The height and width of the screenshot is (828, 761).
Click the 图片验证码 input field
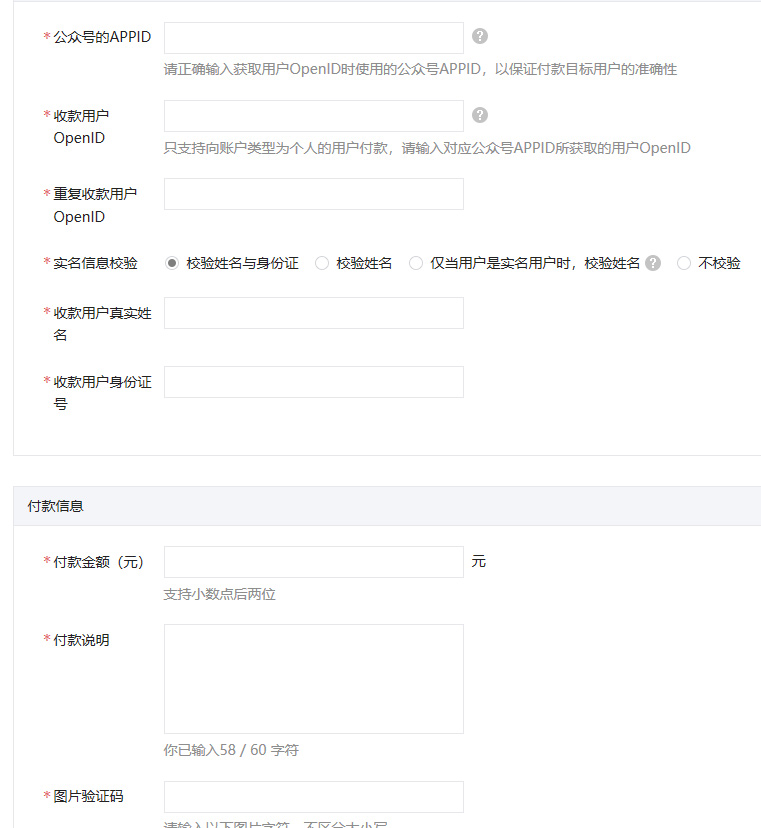pos(314,797)
